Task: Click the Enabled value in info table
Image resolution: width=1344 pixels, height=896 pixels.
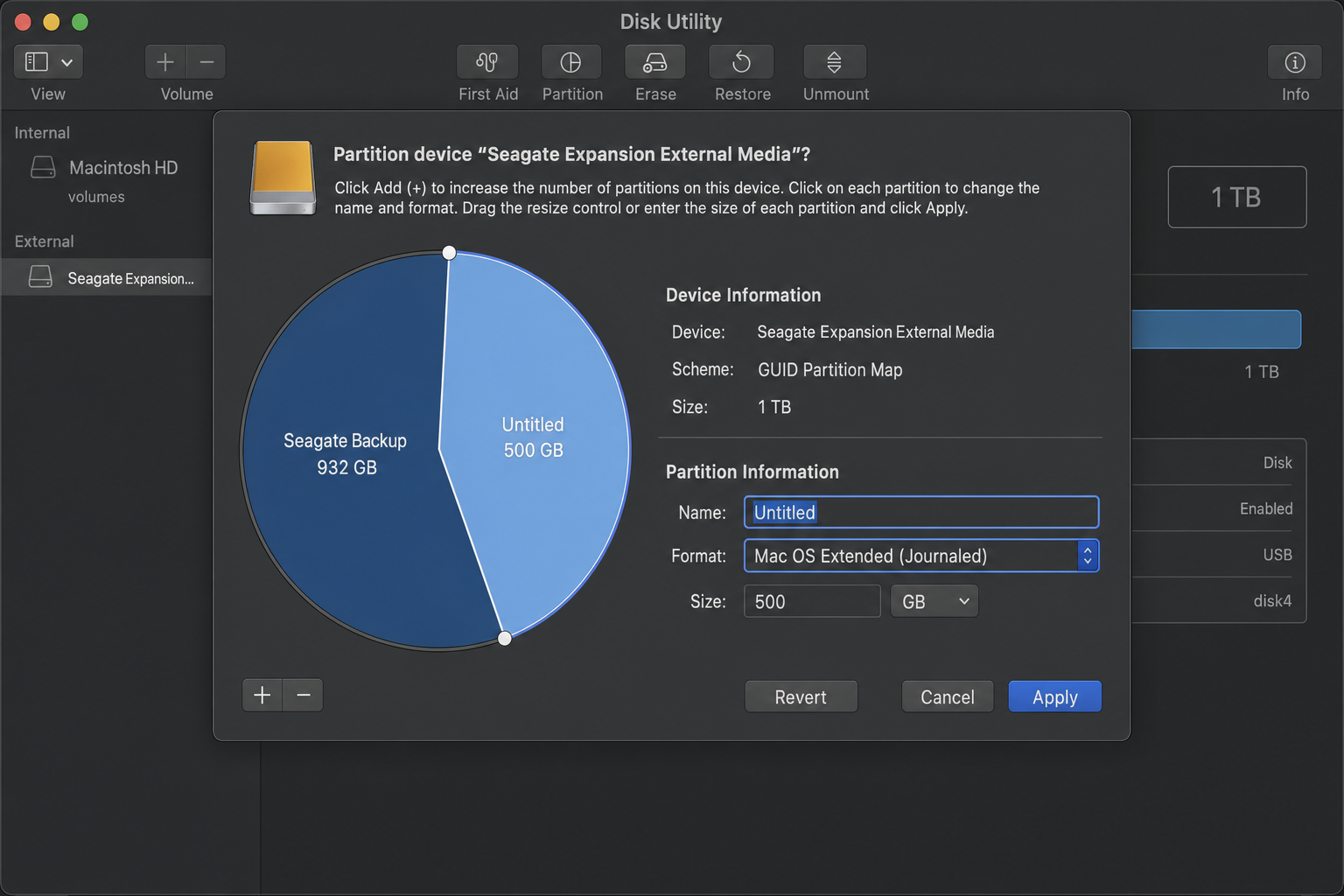Action: (1266, 508)
